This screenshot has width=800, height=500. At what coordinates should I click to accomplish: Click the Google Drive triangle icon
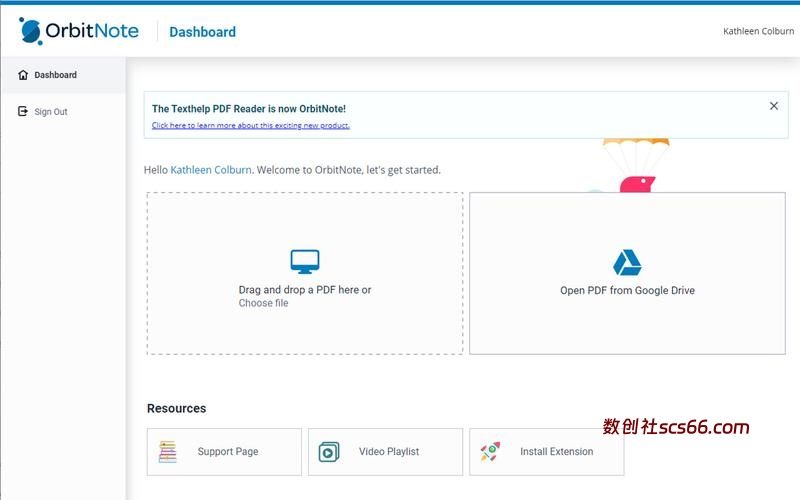pyautogui.click(x=627, y=263)
